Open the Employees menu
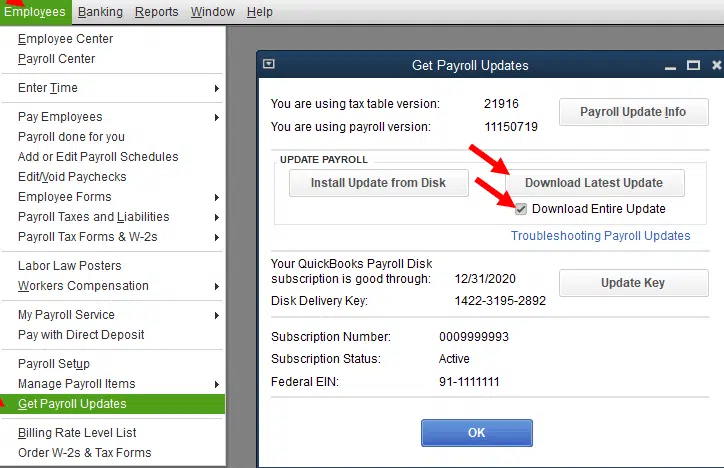The height and width of the screenshot is (468, 724). pyautogui.click(x=35, y=12)
